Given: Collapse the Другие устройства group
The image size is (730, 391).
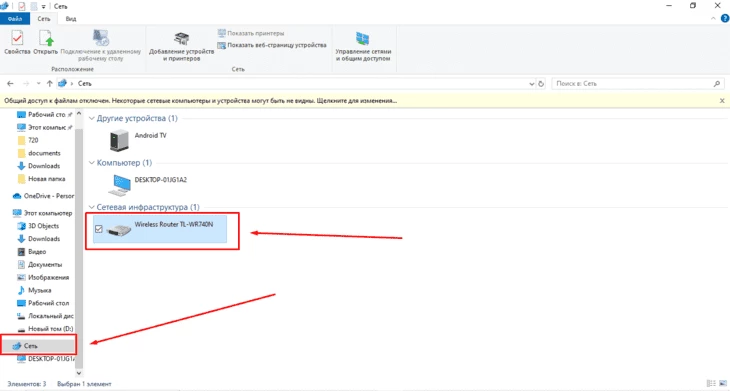Looking at the screenshot, I should tap(92, 119).
